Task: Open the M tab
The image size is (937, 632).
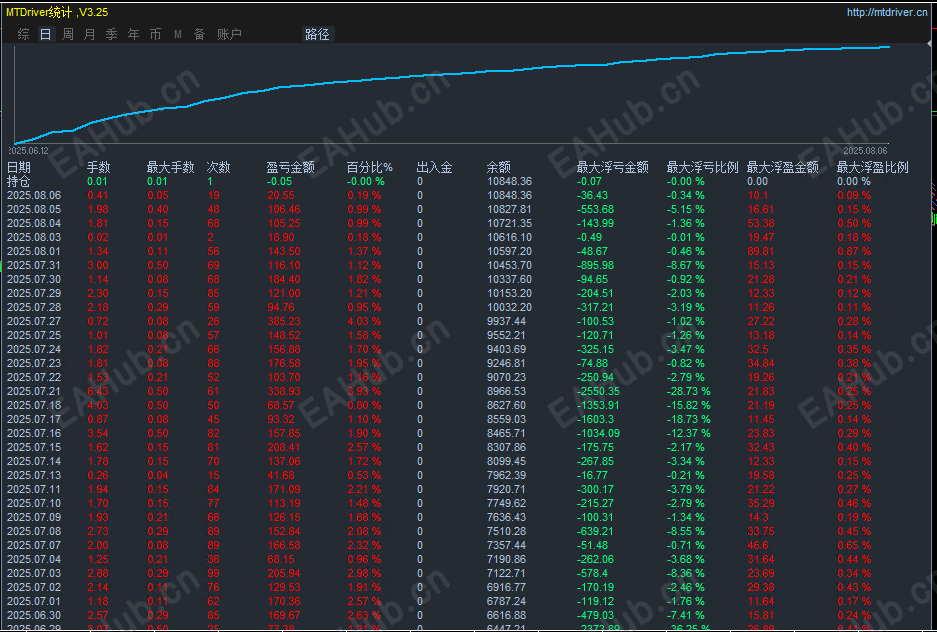Action: 177,34
